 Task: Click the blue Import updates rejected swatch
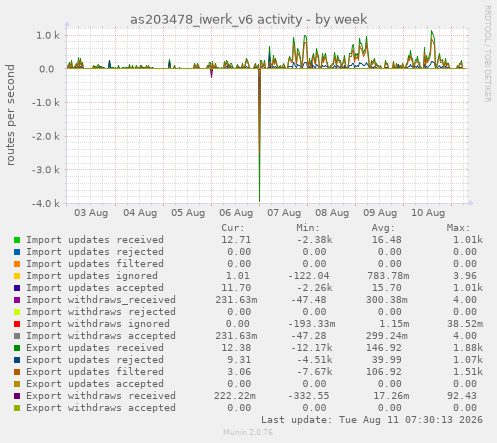click(17, 252)
